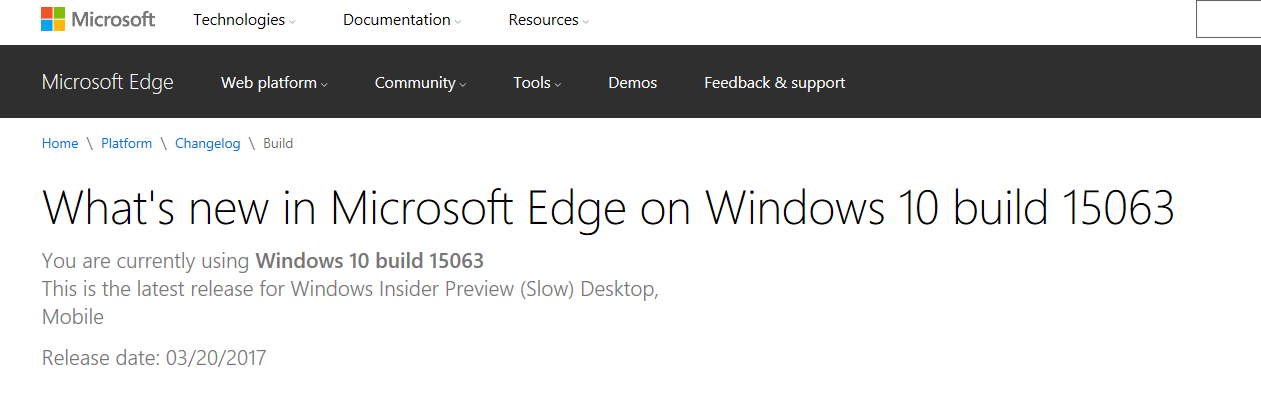Expand the Technologies dropdown chevron
This screenshot has width=1261, height=400.
(293, 22)
